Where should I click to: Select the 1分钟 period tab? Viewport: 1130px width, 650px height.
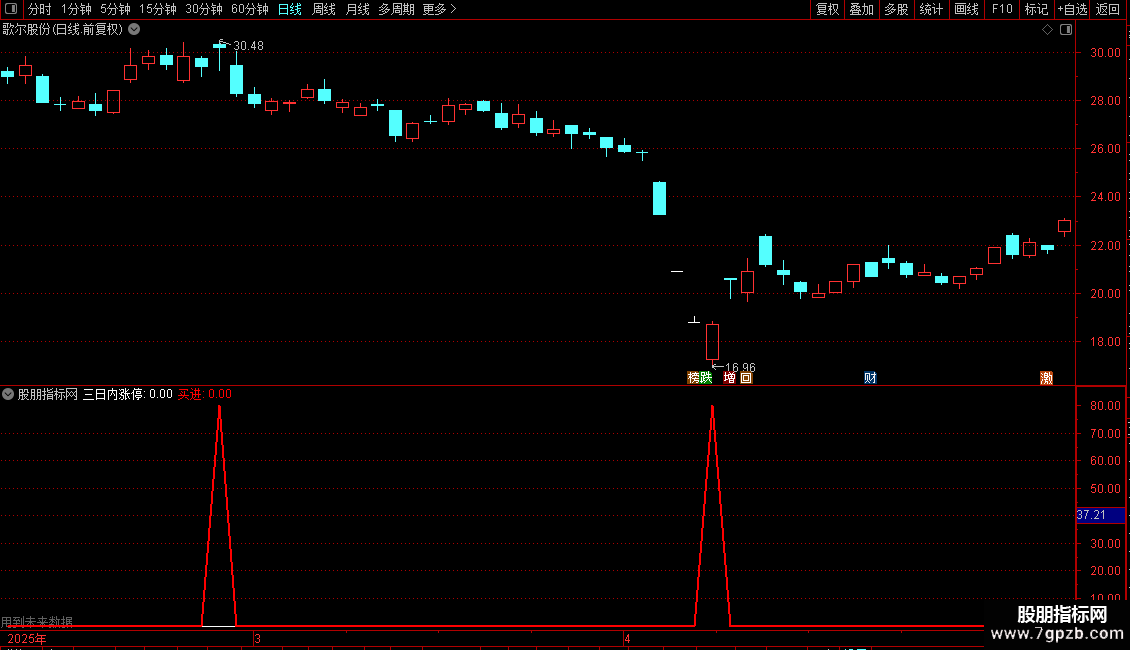point(76,9)
